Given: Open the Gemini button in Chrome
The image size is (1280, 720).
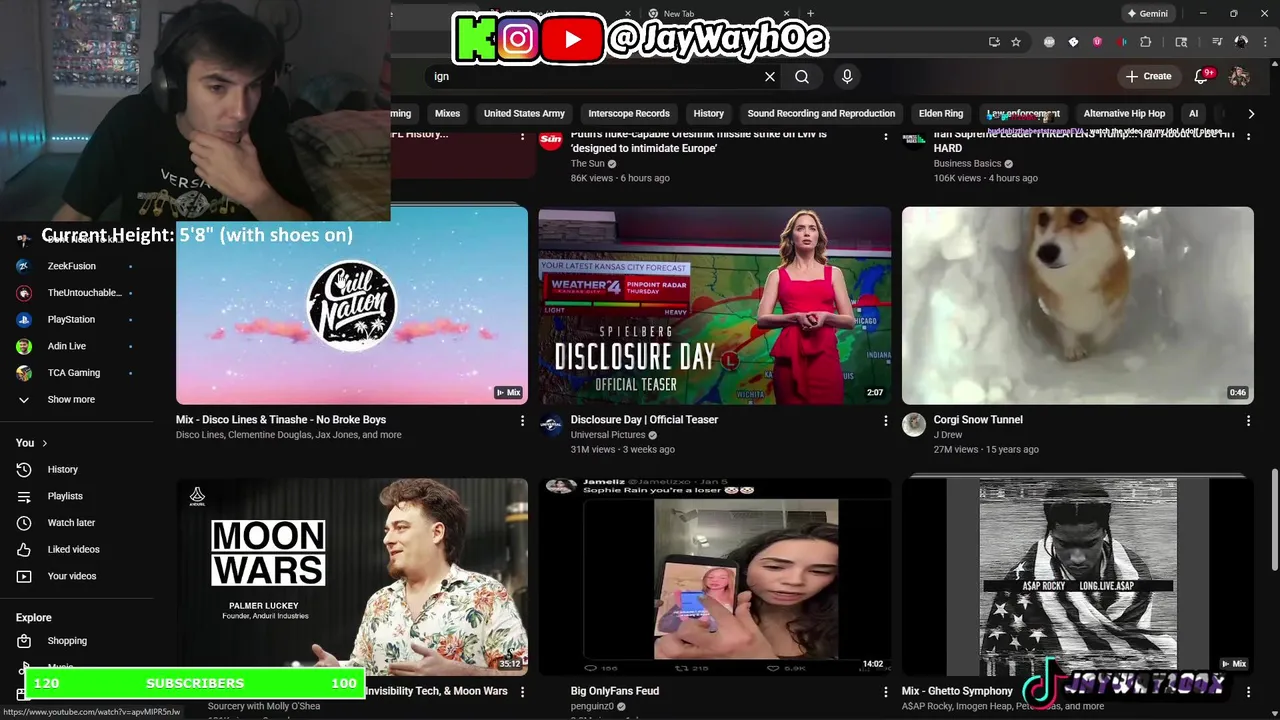Looking at the screenshot, I should coord(1147,14).
